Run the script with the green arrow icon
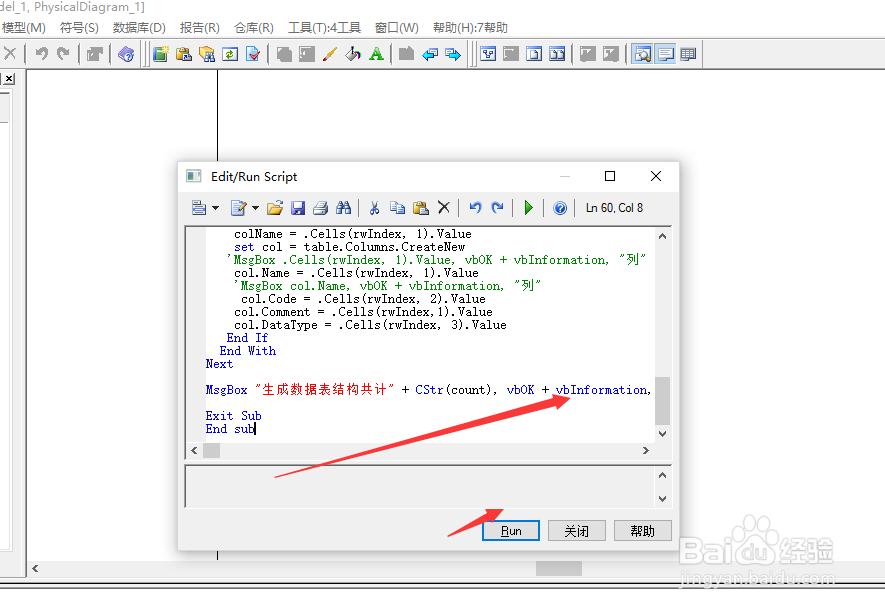Screen dimensions: 885x609 [527, 207]
